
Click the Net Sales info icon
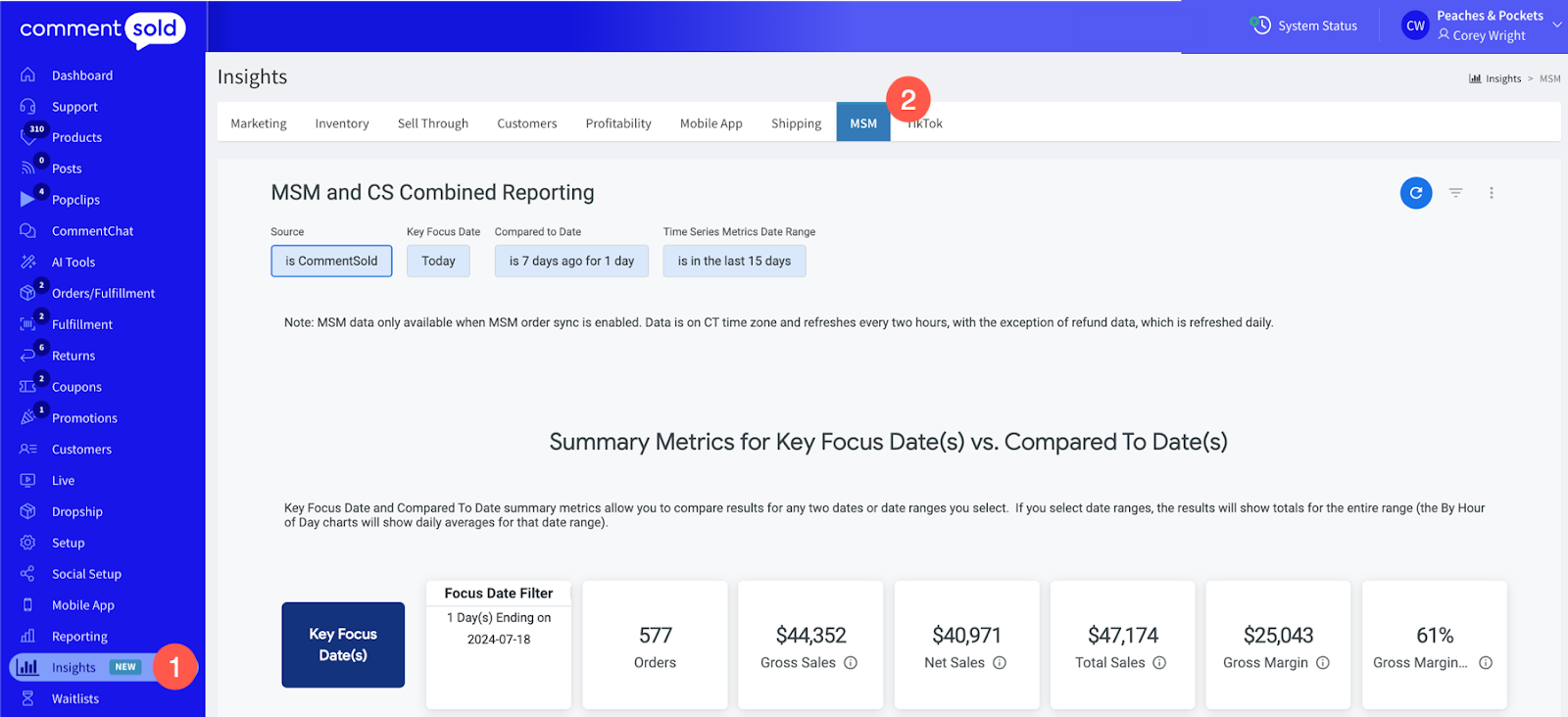point(1000,663)
